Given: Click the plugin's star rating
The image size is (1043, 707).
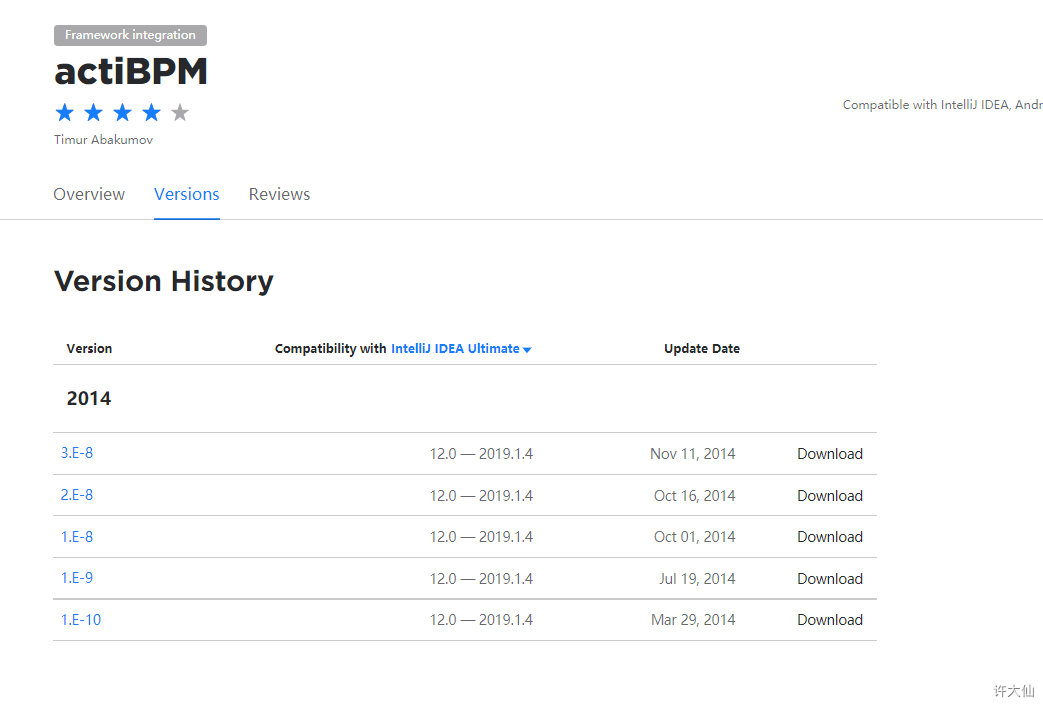Looking at the screenshot, I should [122, 112].
